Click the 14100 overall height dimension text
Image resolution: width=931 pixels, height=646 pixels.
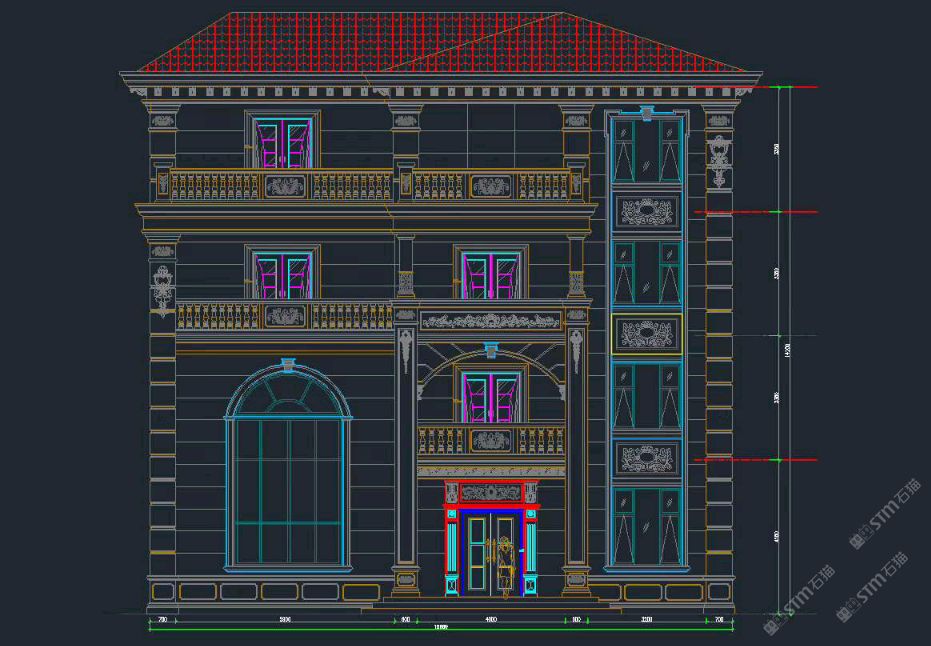click(x=789, y=350)
